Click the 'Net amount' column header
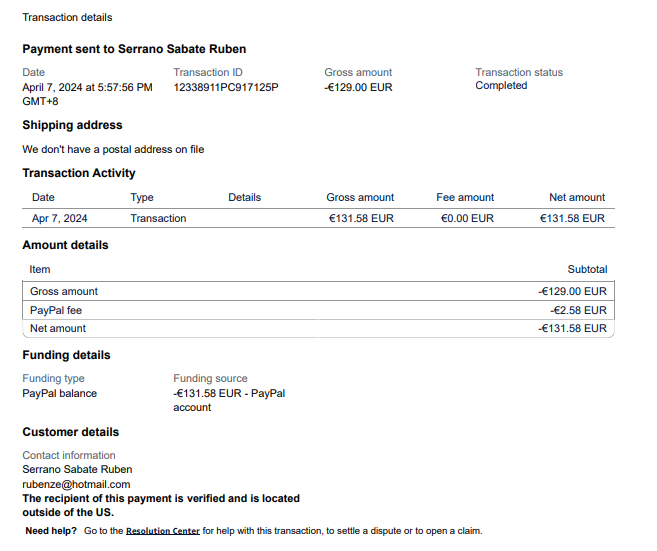 pyautogui.click(x=577, y=197)
